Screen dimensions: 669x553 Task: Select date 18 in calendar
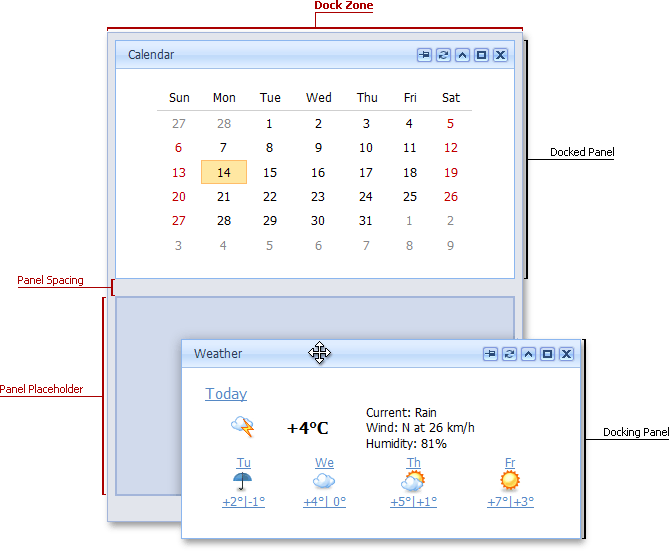pos(410,172)
